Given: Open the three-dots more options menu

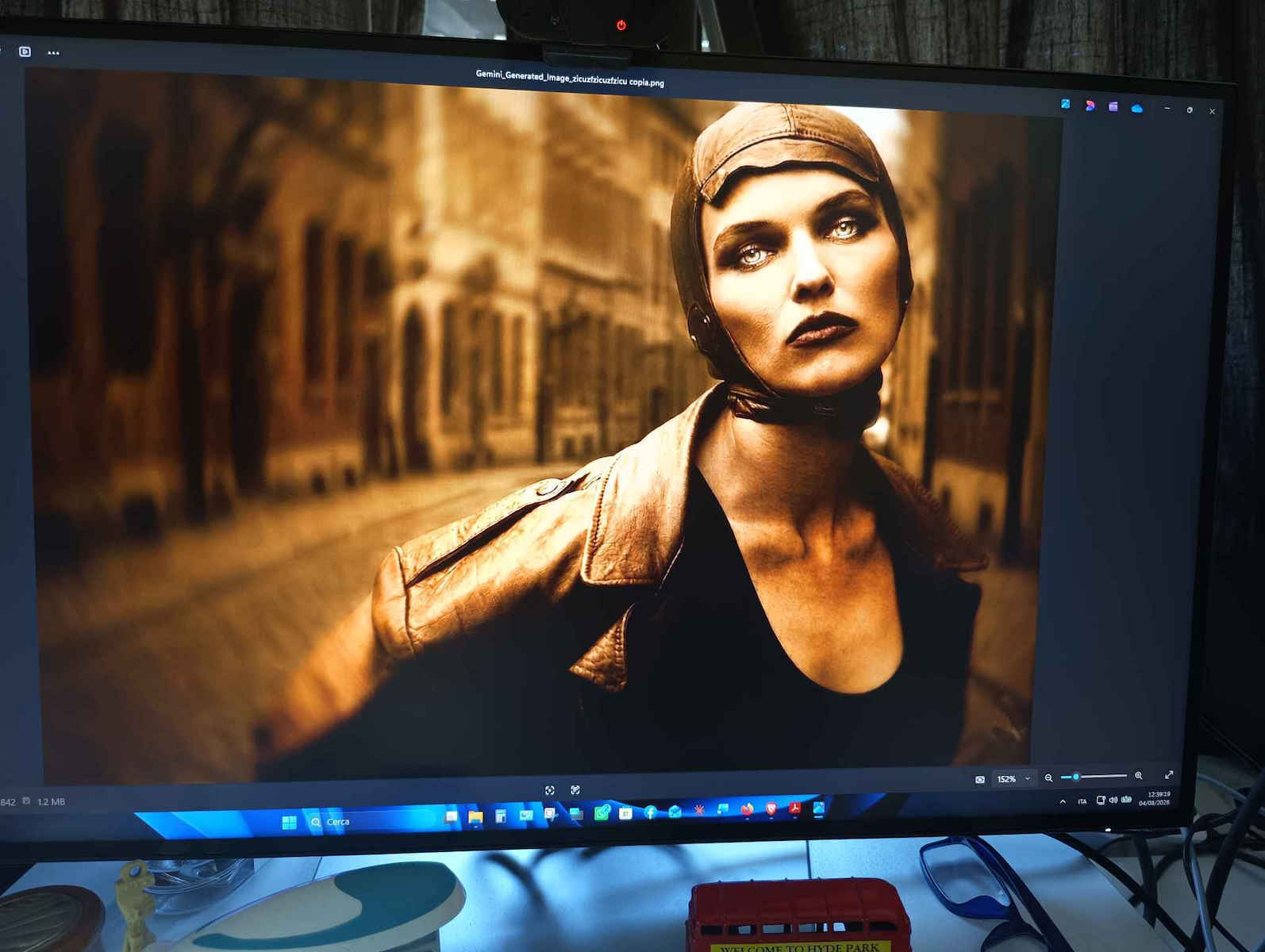Looking at the screenshot, I should pyautogui.click(x=53, y=53).
